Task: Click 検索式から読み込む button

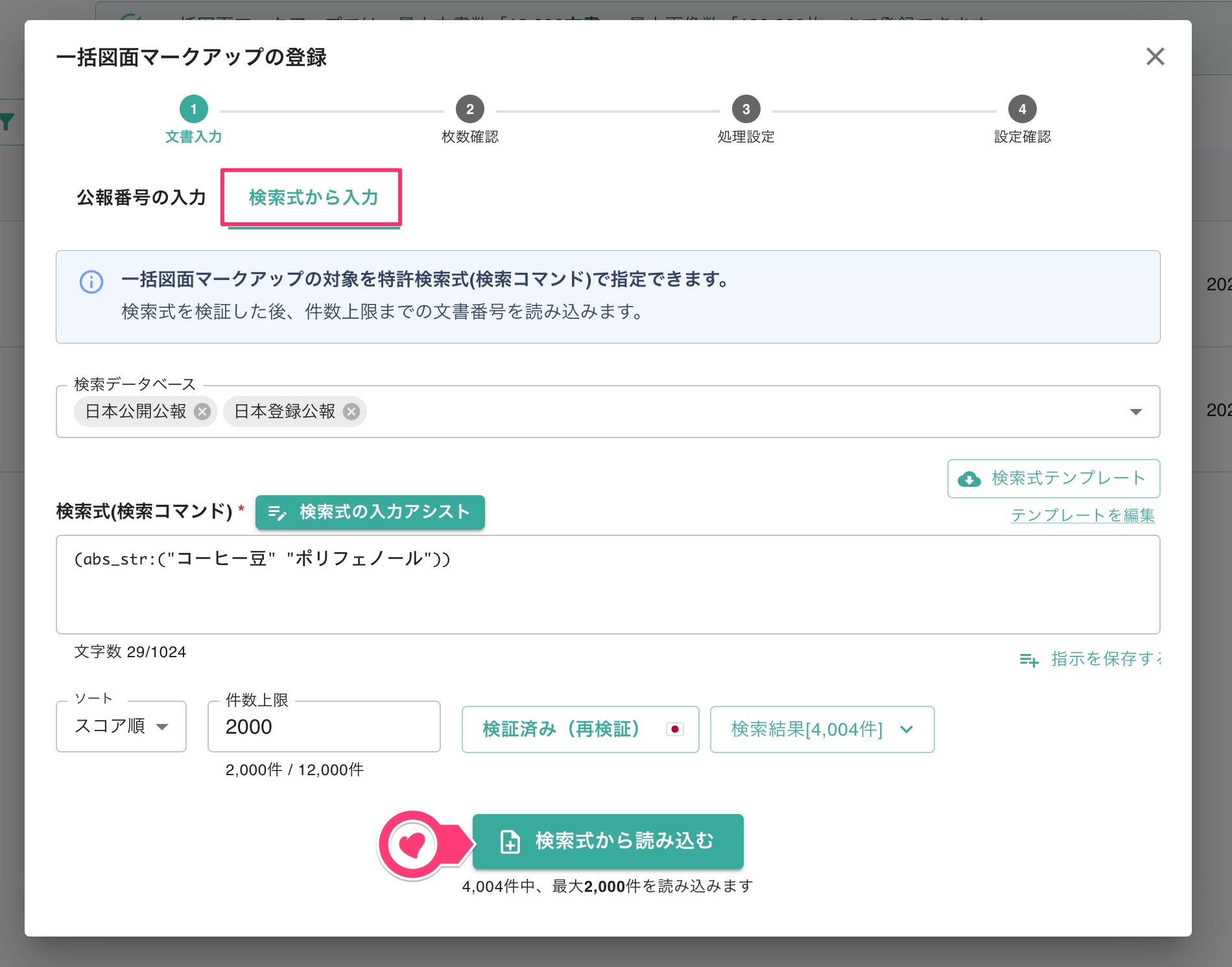Action: point(608,841)
